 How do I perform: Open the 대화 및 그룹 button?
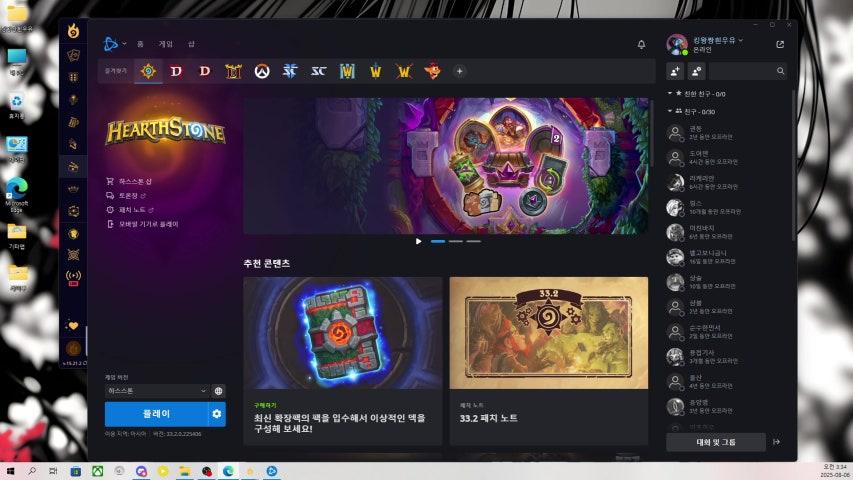click(716, 442)
